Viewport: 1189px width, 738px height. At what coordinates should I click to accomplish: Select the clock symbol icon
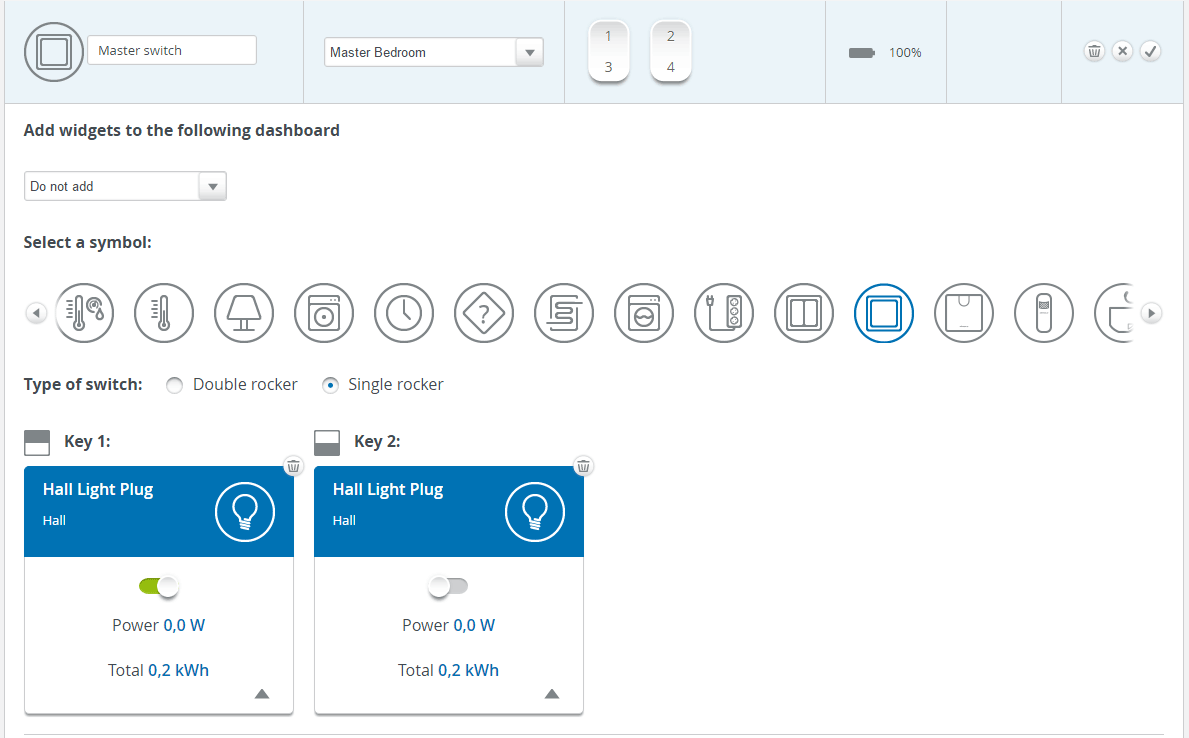click(x=404, y=313)
